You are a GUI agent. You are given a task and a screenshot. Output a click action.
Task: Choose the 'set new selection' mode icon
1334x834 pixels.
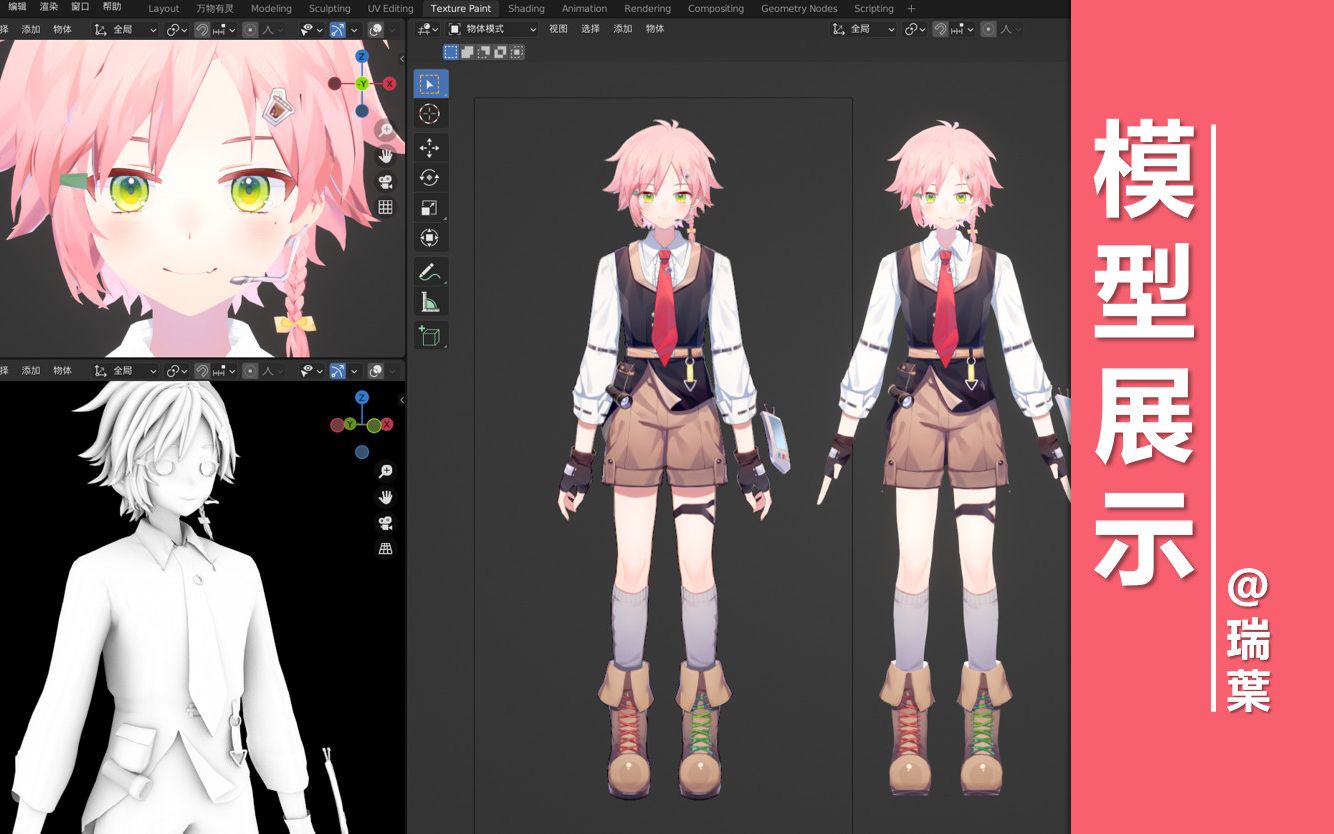(451, 52)
